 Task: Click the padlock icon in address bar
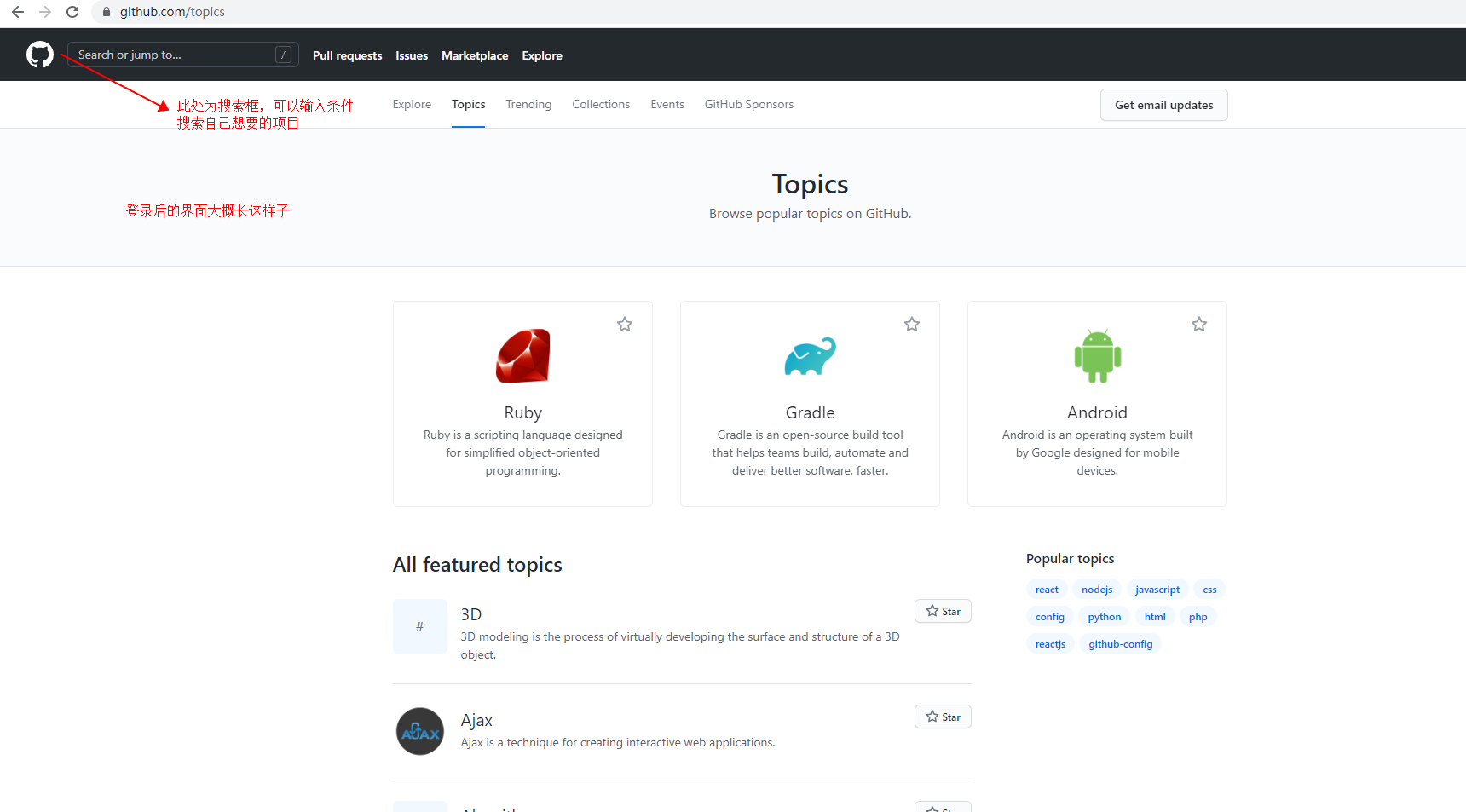coord(107,12)
